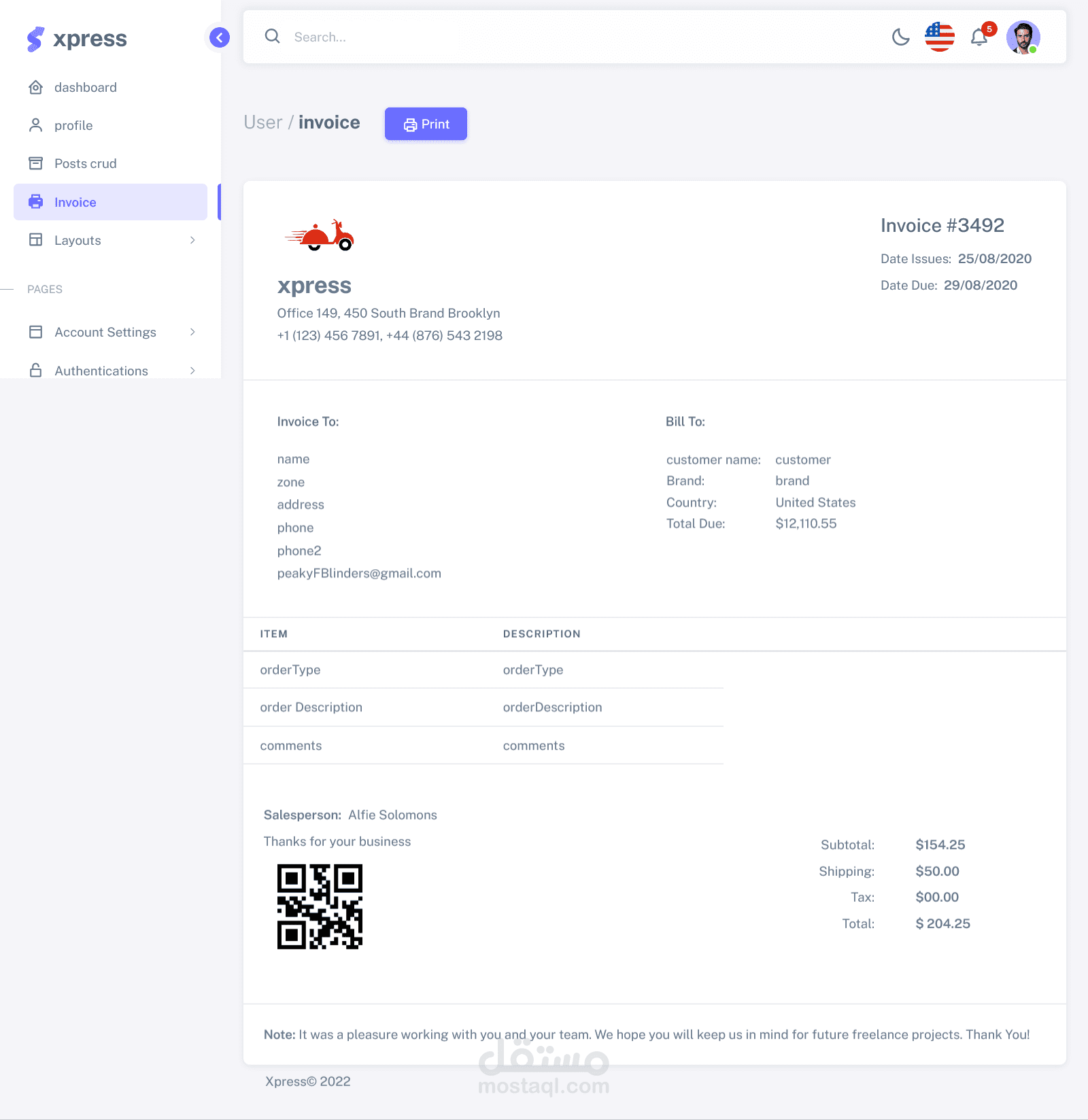The height and width of the screenshot is (1120, 1088).
Task: Click the Posts crud archive icon
Action: pyautogui.click(x=36, y=163)
